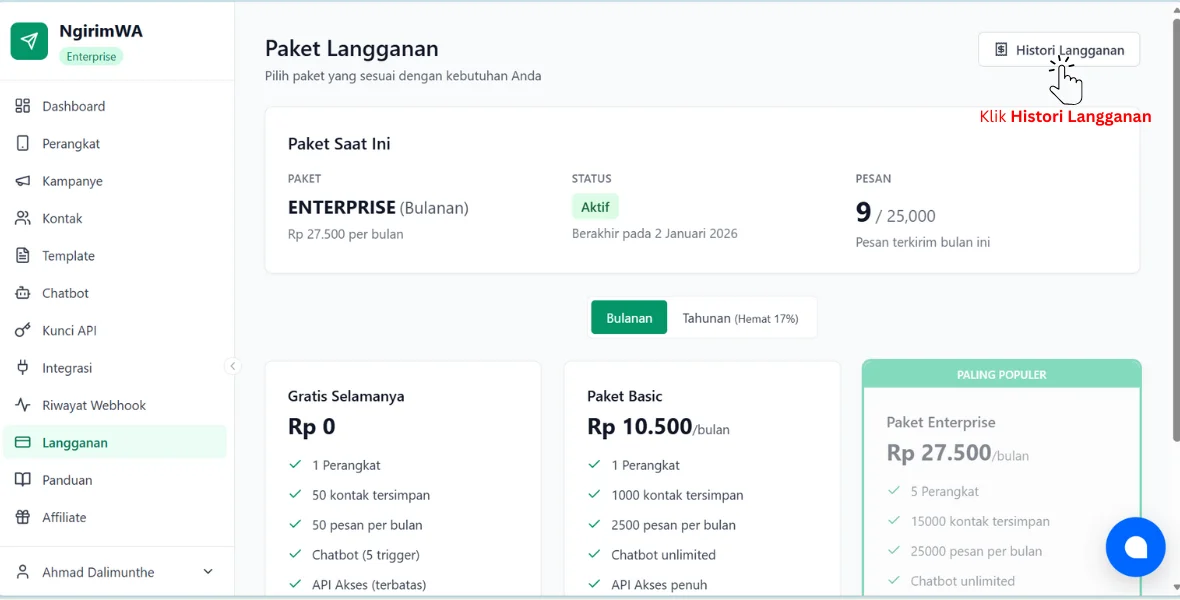
Task: Select the Langganan menu item
Action: coord(115,443)
